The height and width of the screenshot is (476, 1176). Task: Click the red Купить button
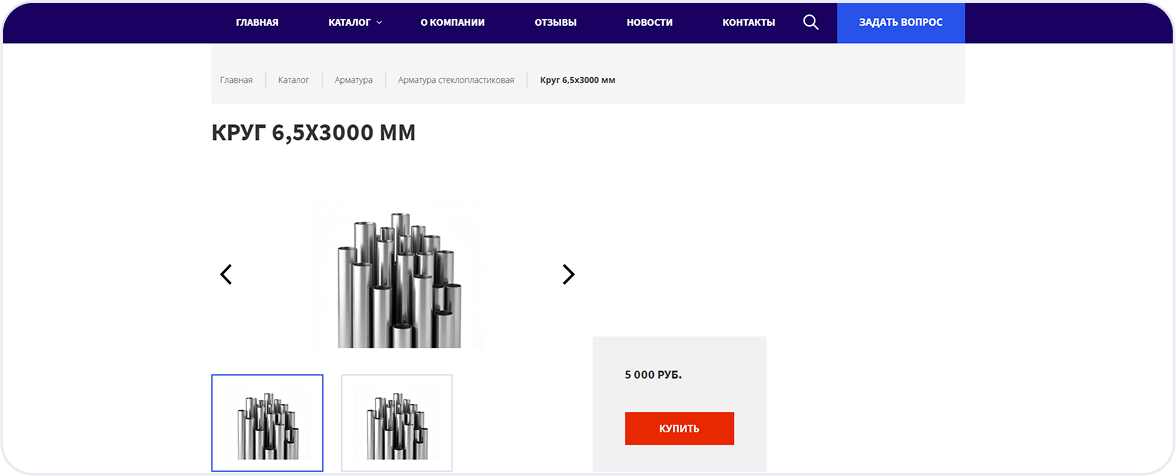tap(679, 428)
